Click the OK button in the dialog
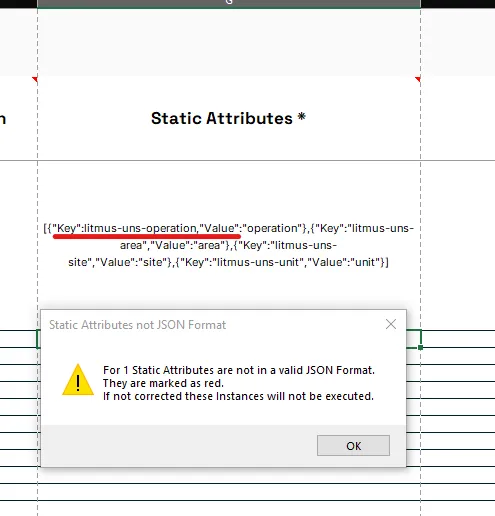Screen dimensions: 495x516 tap(353, 445)
